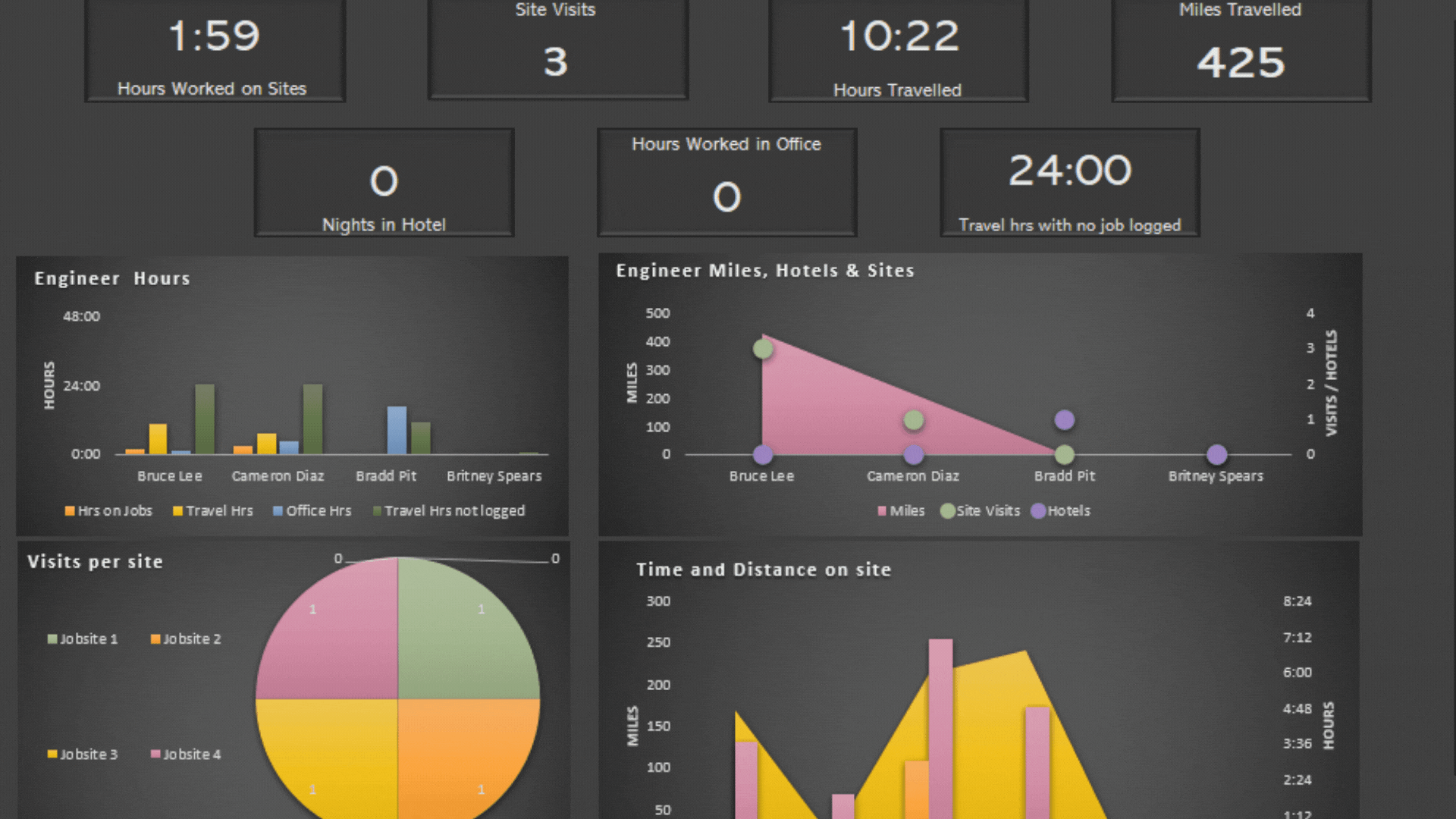Open the Miles Travelled 425 card
The height and width of the screenshot is (819, 1456).
[1241, 50]
